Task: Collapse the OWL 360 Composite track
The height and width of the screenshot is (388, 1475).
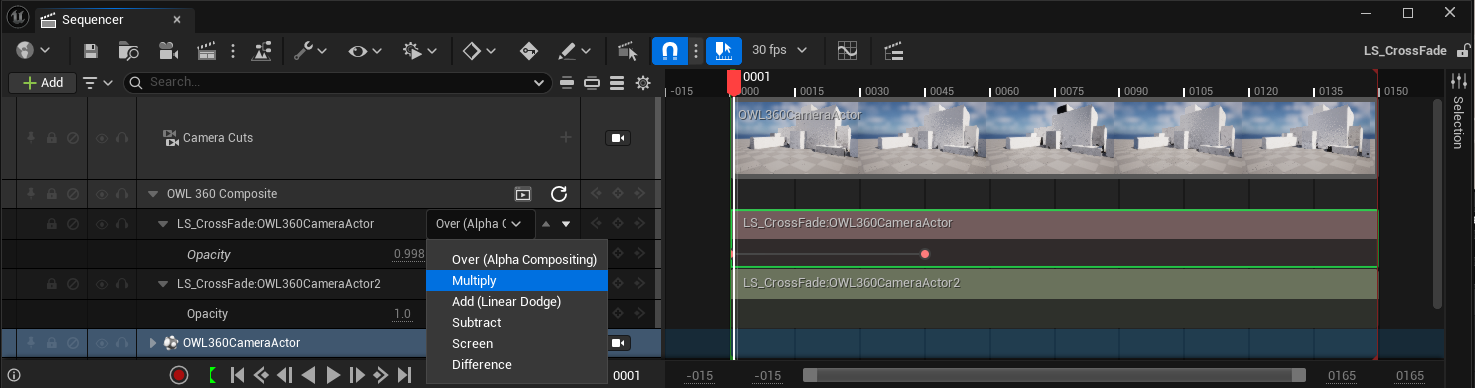Action: coord(153,194)
